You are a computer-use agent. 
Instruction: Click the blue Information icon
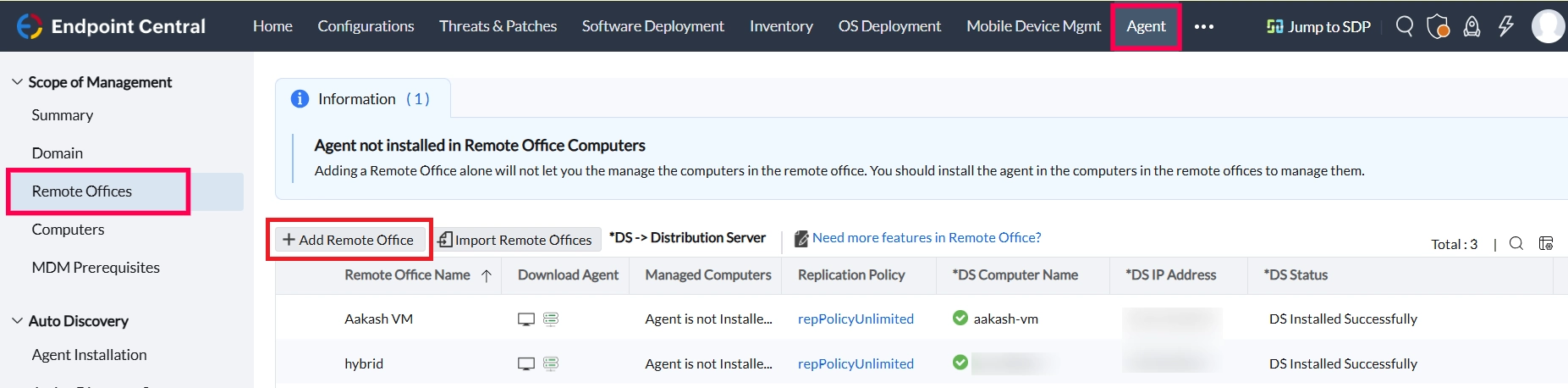[x=300, y=99]
